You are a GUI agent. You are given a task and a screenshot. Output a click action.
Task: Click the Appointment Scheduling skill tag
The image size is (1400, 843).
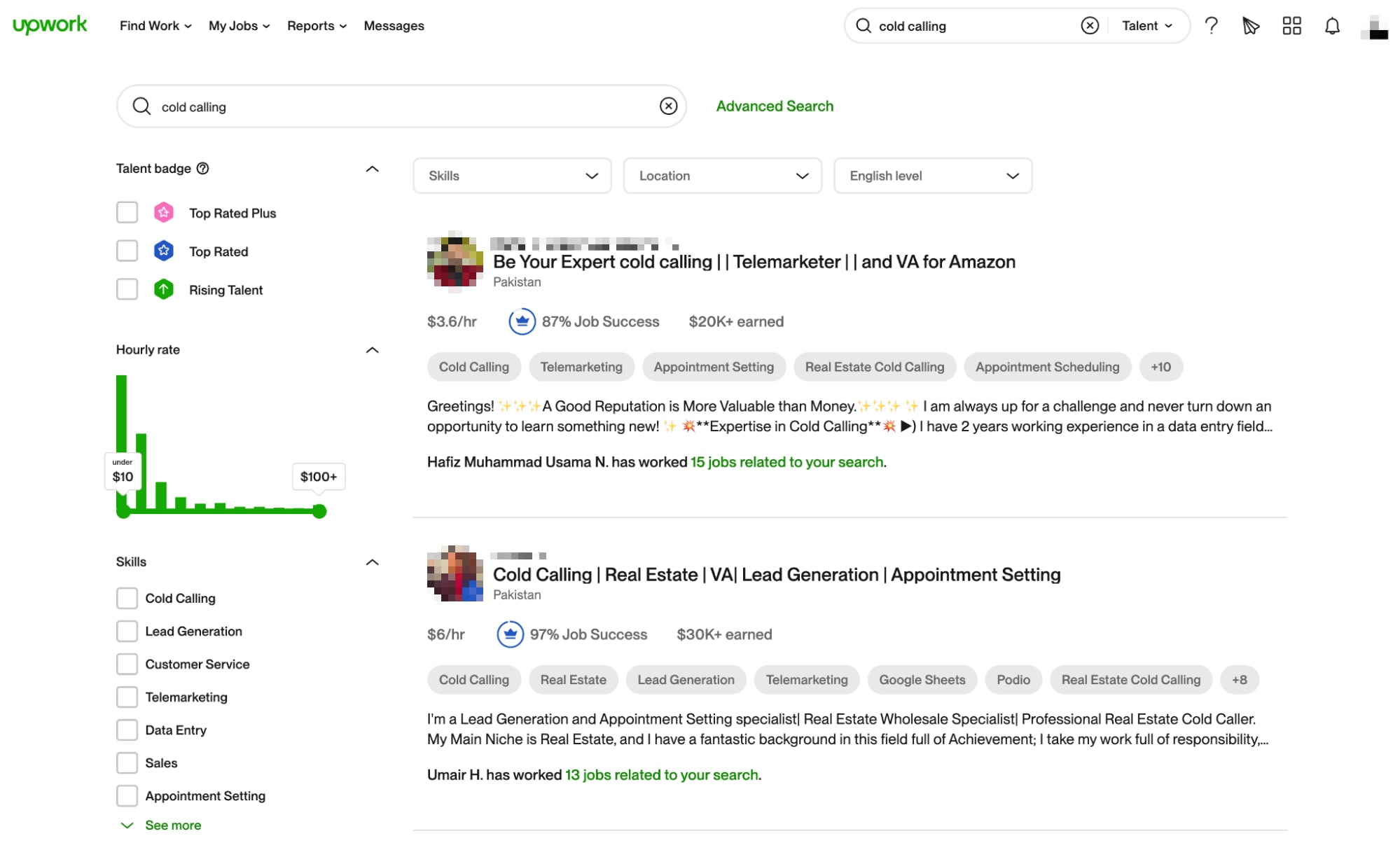coord(1047,367)
